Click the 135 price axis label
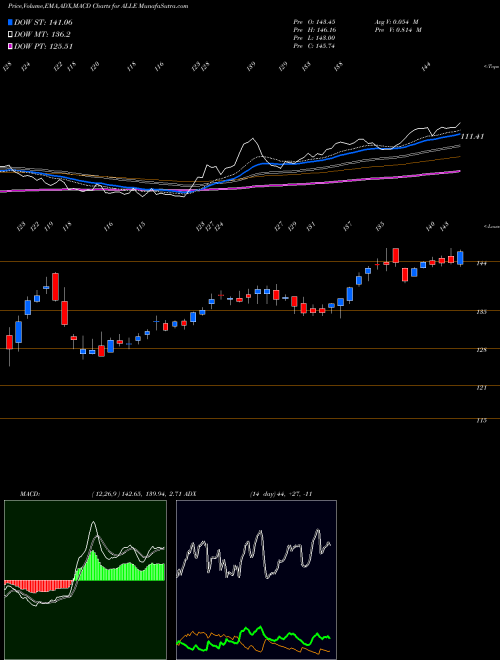Image resolution: width=500 pixels, height=660 pixels. [481, 312]
